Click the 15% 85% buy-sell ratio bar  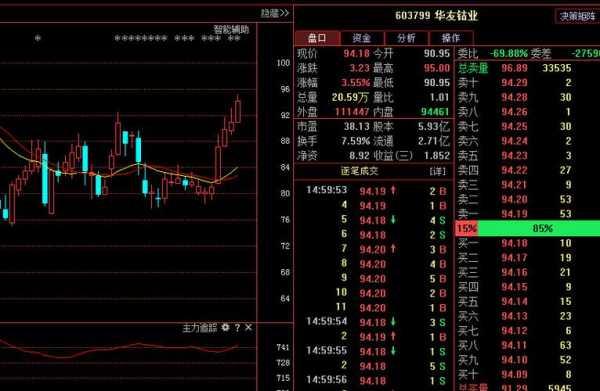[x=527, y=228]
